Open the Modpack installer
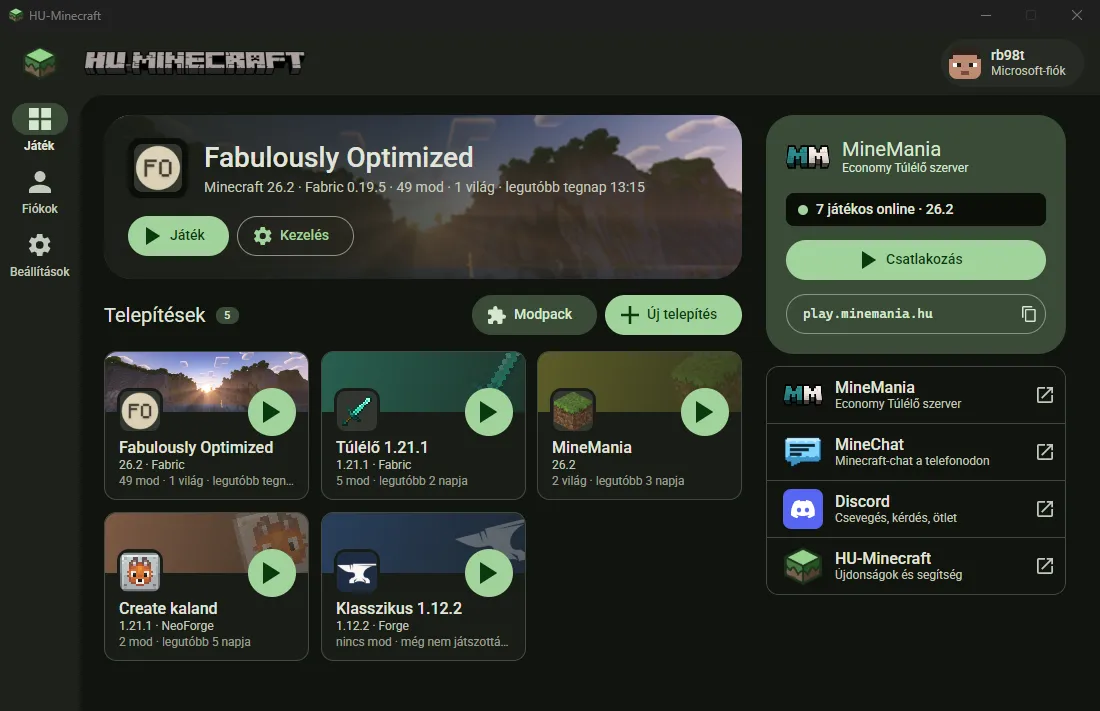 click(x=534, y=314)
